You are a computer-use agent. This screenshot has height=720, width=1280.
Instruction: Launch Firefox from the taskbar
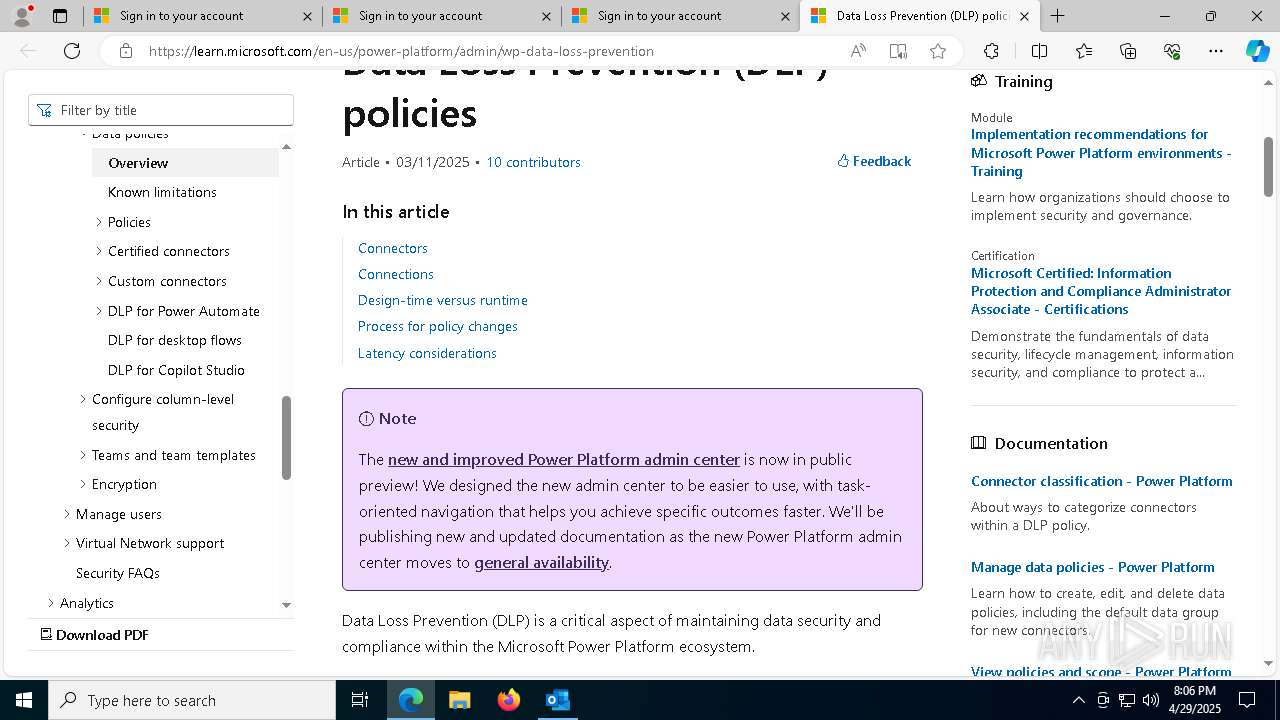(508, 700)
